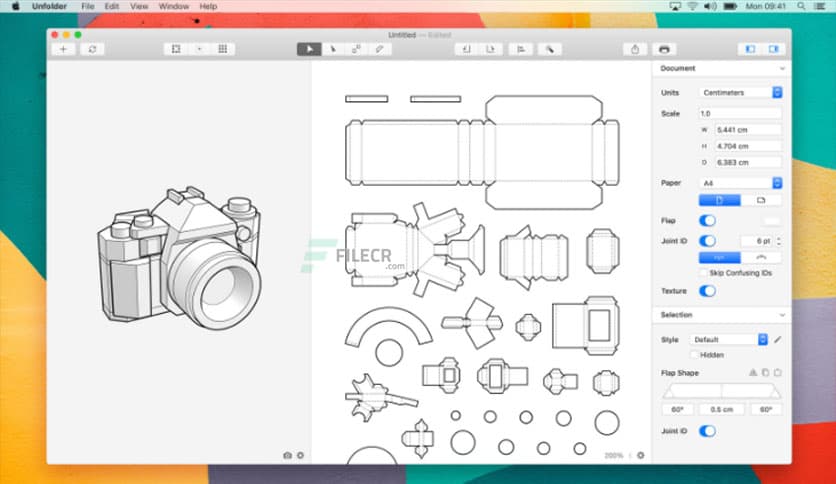
Task: Toggle the Texture switch
Action: tap(707, 291)
